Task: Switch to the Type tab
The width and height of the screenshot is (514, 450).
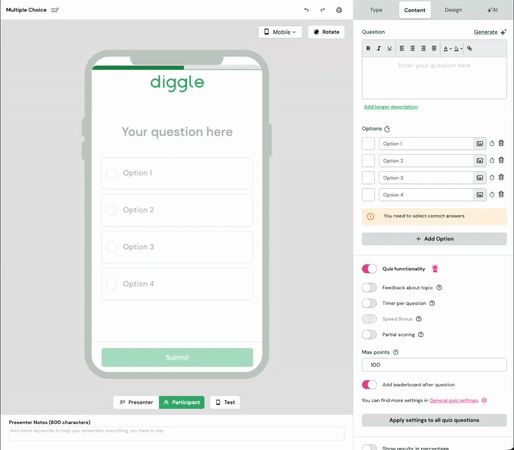Action: pos(376,10)
